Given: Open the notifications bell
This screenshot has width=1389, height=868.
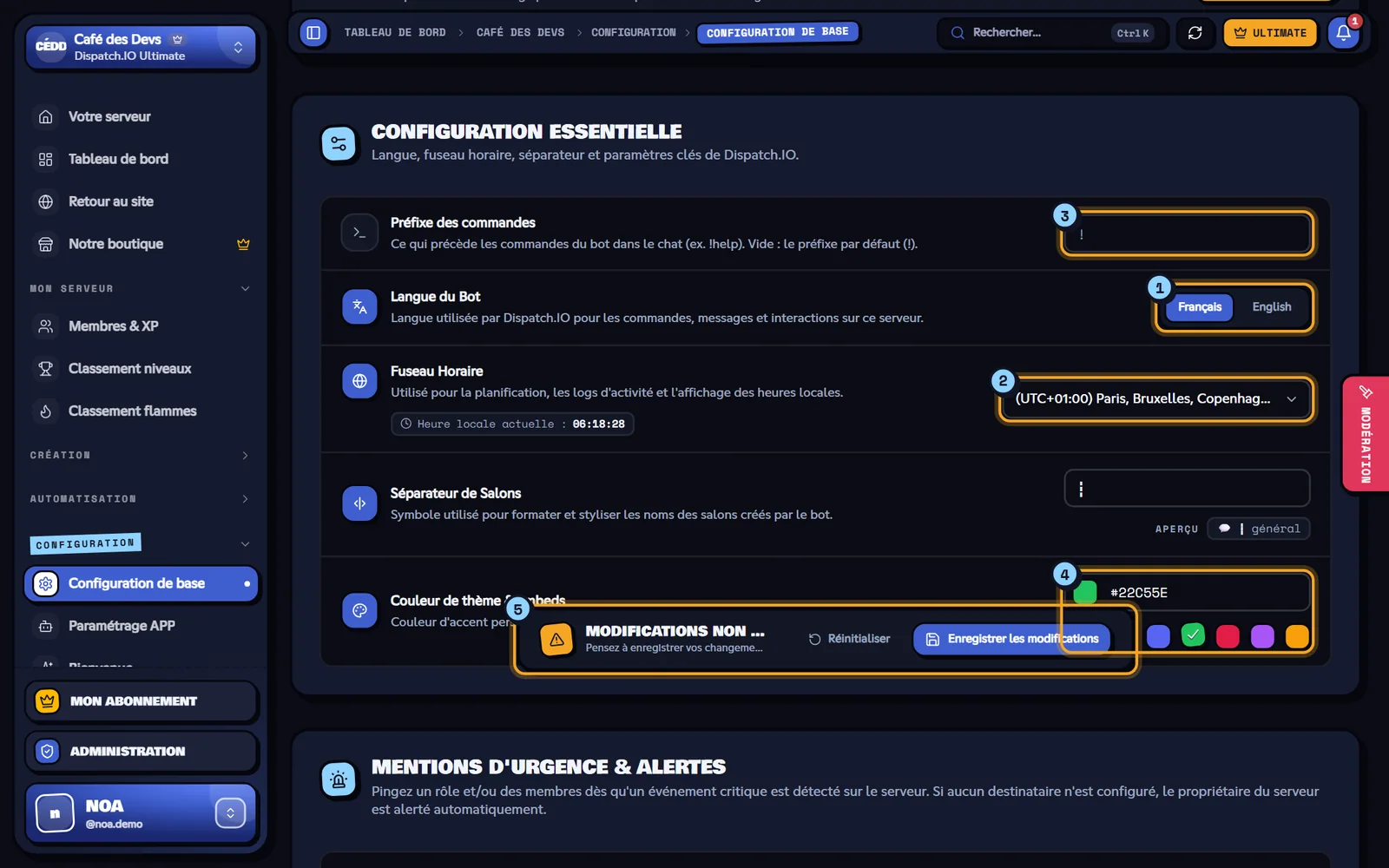Looking at the screenshot, I should pos(1343,33).
